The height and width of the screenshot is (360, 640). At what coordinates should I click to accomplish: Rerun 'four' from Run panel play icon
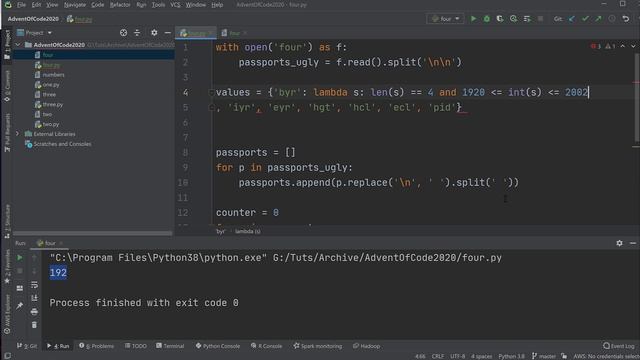coord(20,258)
